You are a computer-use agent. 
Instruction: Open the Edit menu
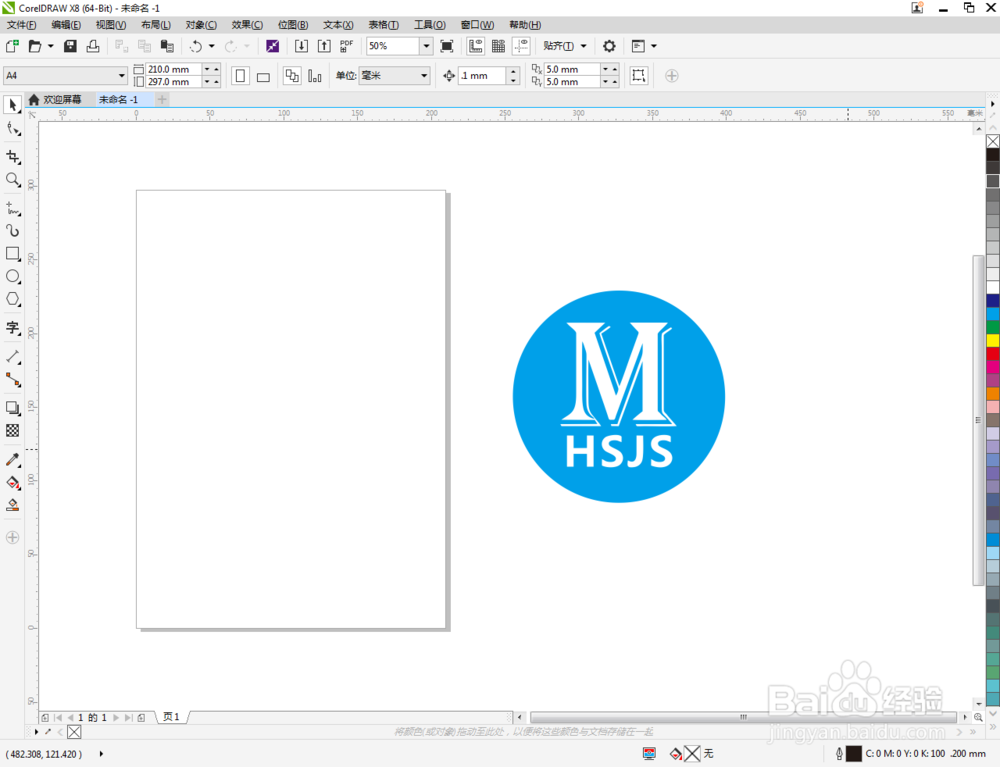pyautogui.click(x=66, y=25)
